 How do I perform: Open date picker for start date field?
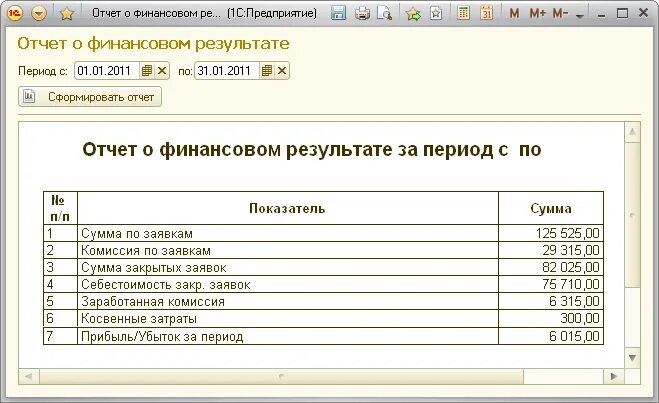click(147, 71)
